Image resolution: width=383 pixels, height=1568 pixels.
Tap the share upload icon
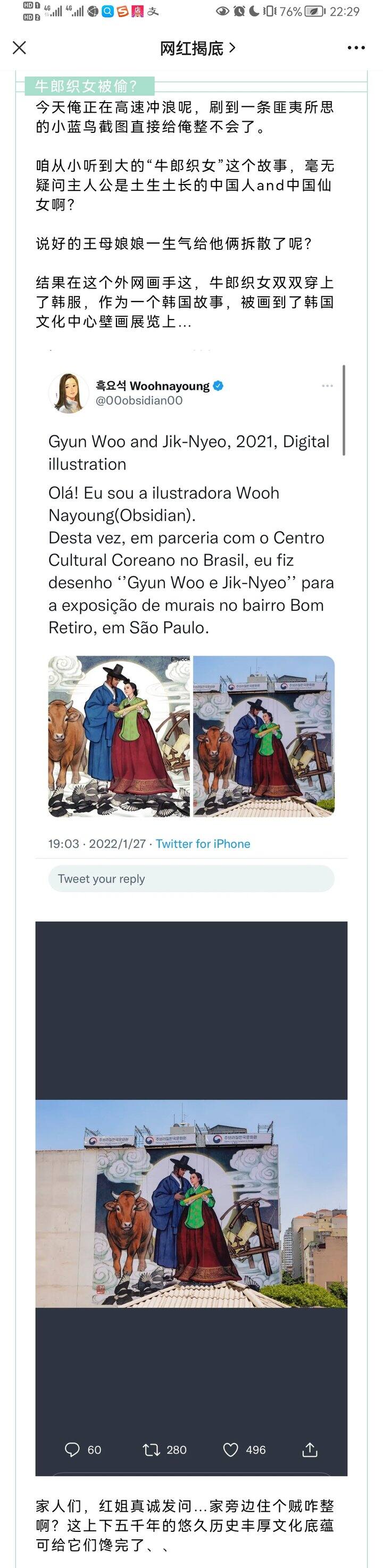click(x=309, y=1449)
